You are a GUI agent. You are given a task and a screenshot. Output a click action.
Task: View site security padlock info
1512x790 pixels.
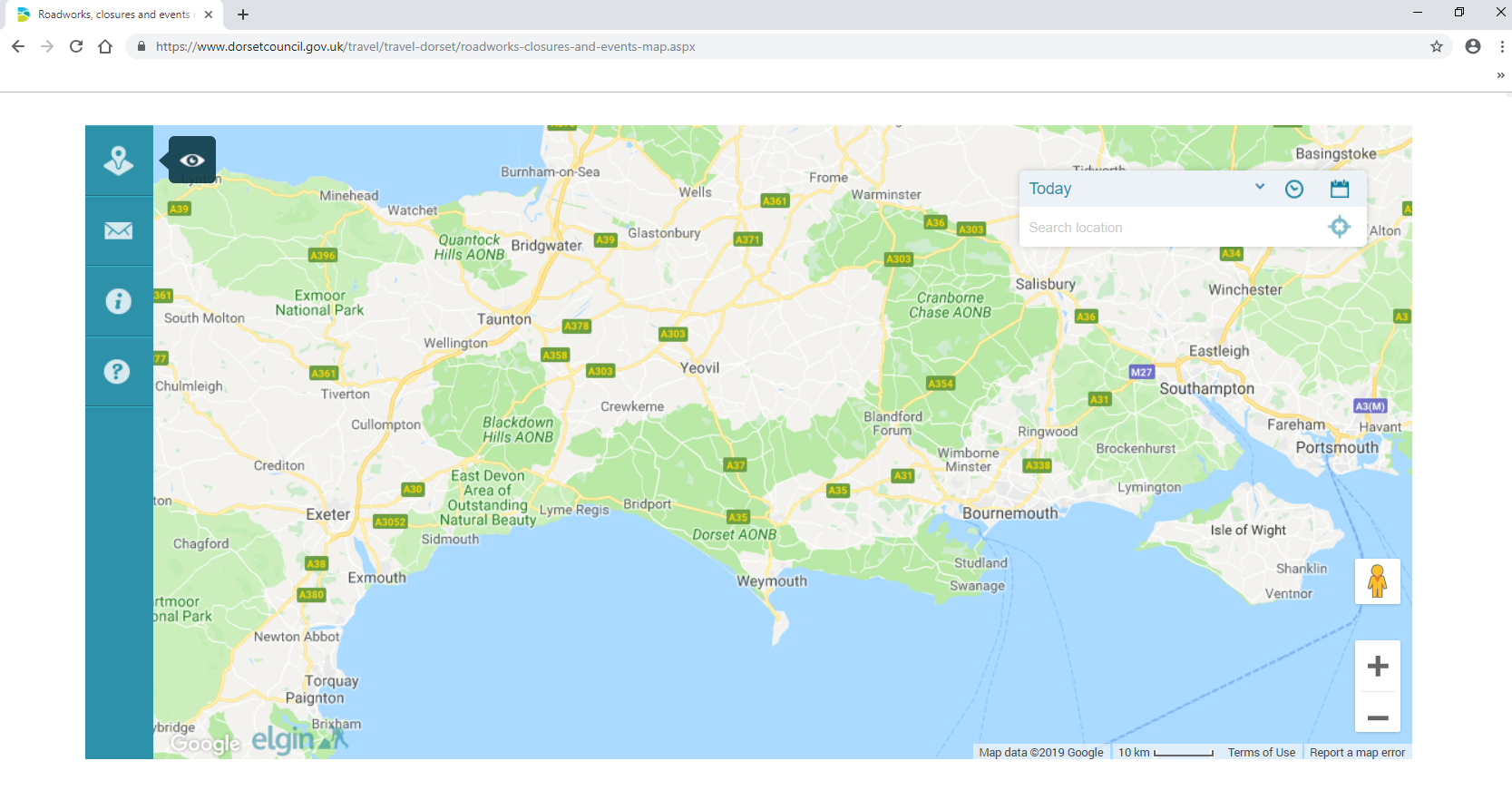(141, 46)
